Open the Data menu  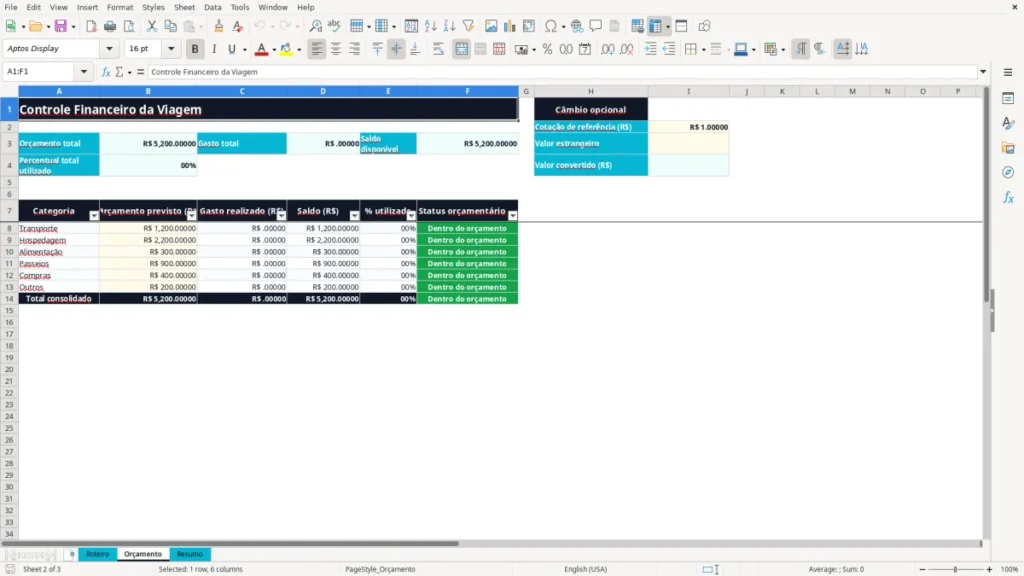pyautogui.click(x=212, y=7)
